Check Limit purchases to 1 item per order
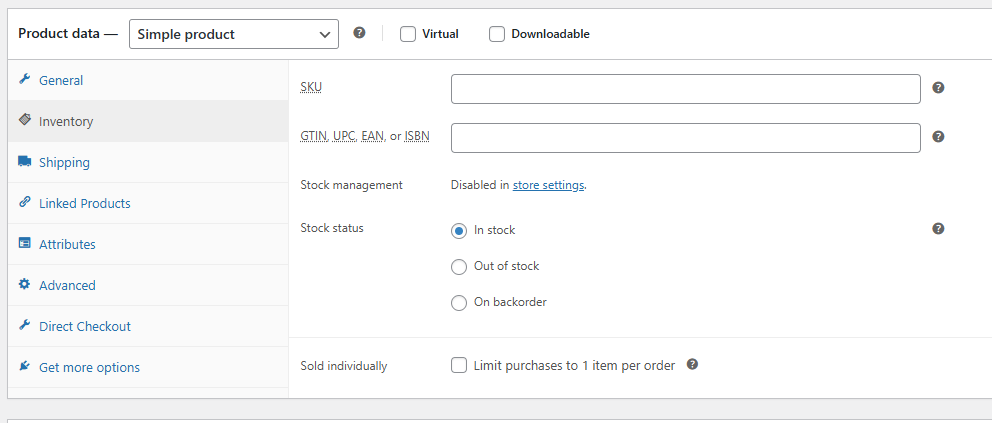The image size is (992, 423). (459, 366)
